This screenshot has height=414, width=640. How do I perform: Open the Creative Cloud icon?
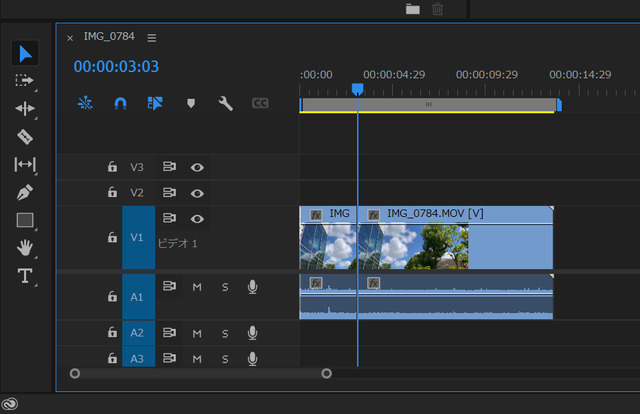[x=10, y=404]
